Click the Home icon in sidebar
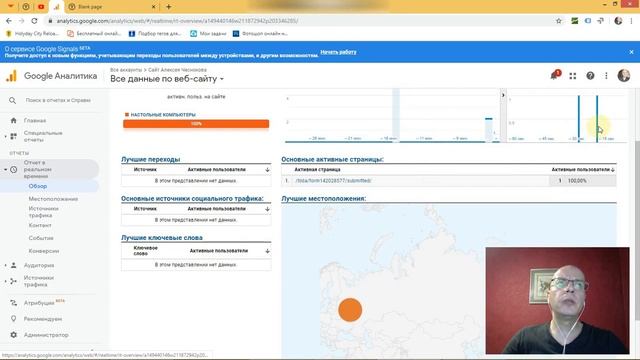 (13, 120)
